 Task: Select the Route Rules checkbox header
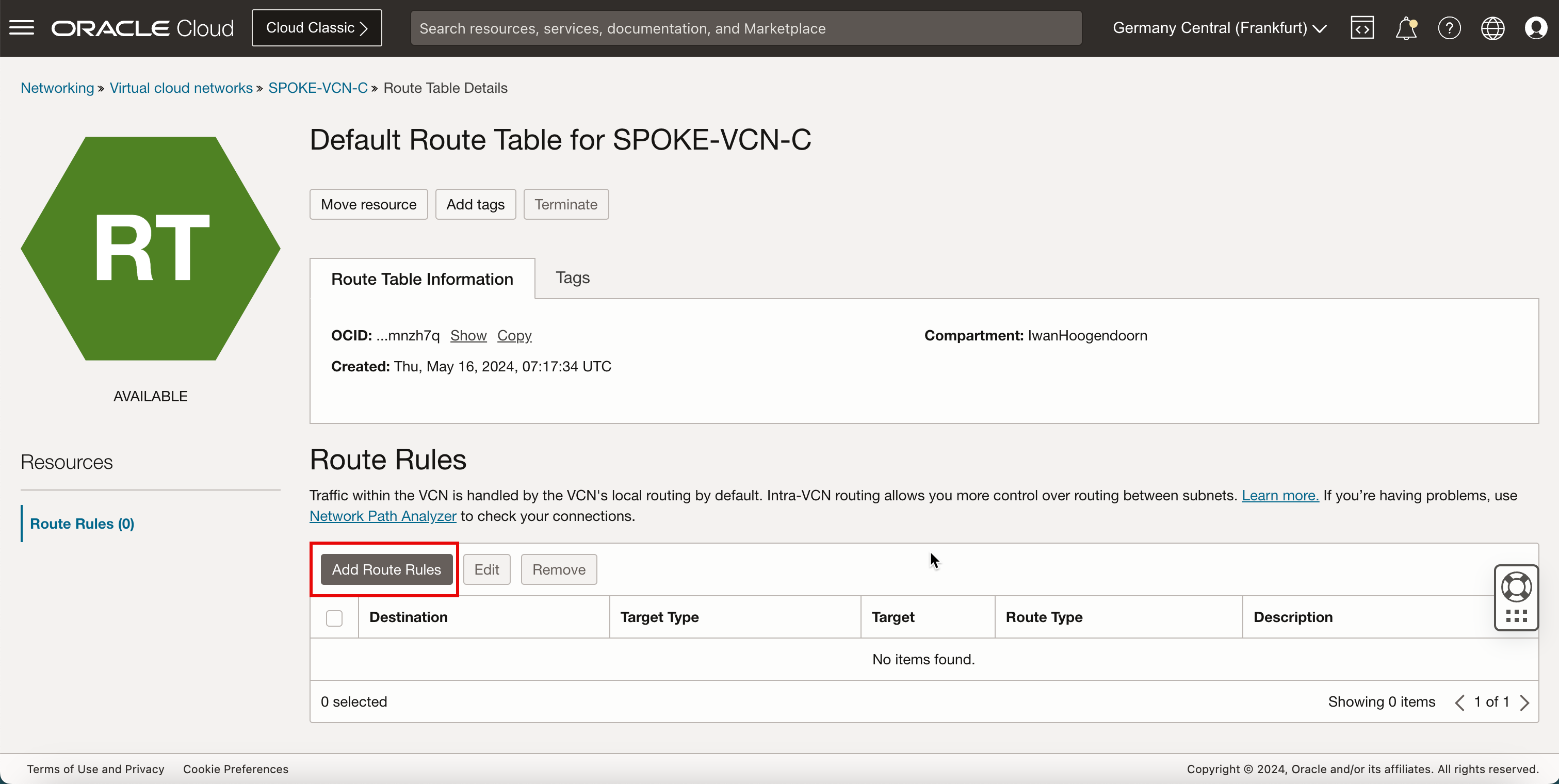(x=334, y=617)
